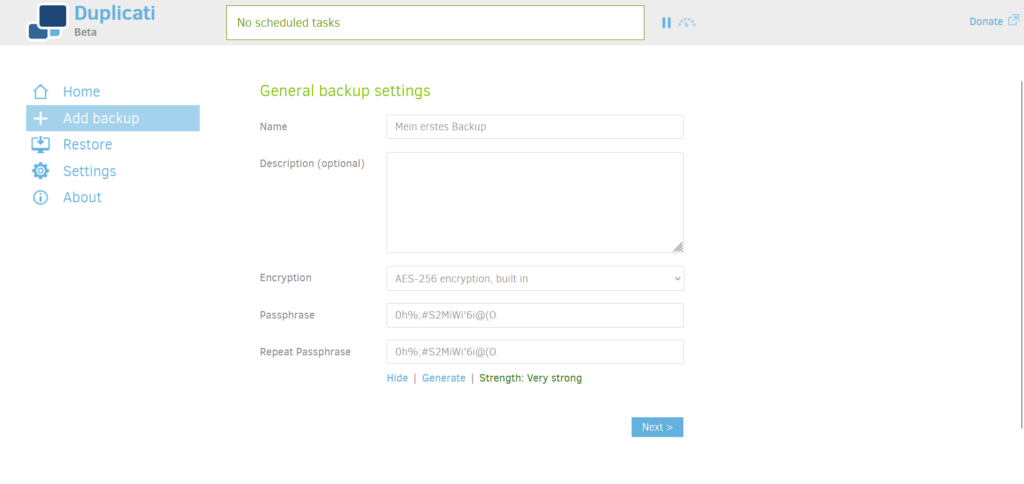Hide the passphrase characters

397,378
